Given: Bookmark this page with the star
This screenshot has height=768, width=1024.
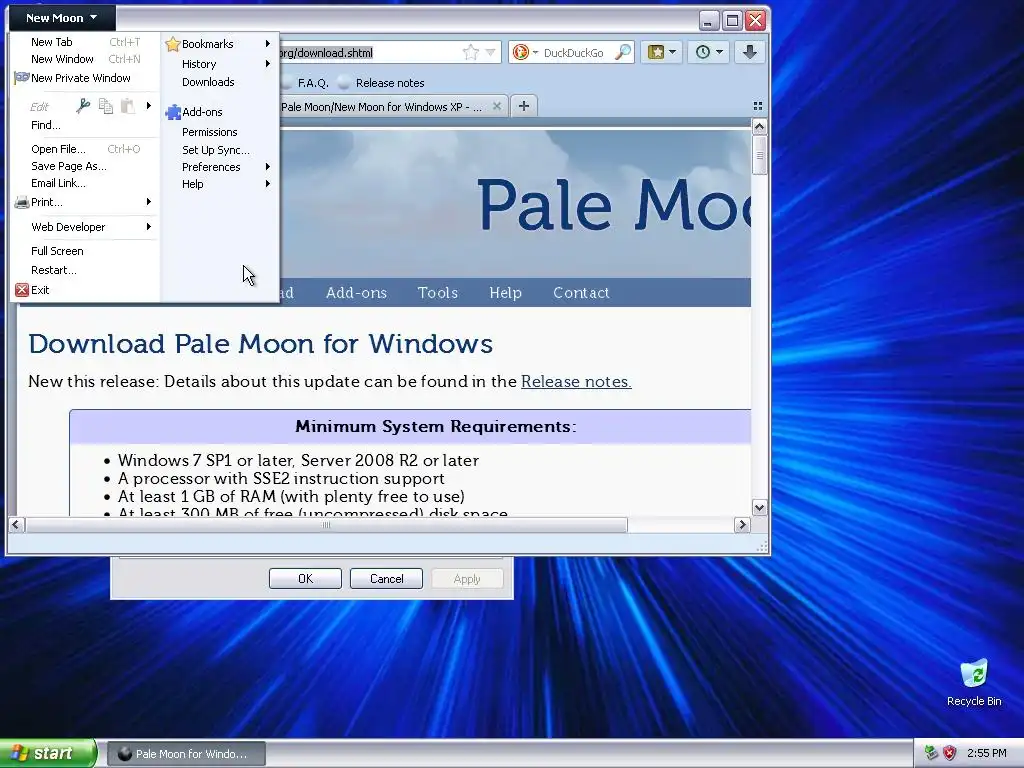Looking at the screenshot, I should coord(470,52).
